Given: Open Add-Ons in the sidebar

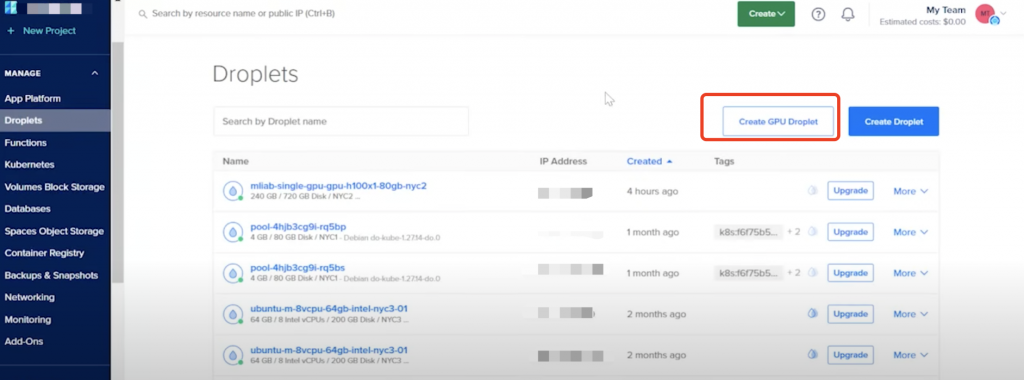Looking at the screenshot, I should pyautogui.click(x=24, y=341).
